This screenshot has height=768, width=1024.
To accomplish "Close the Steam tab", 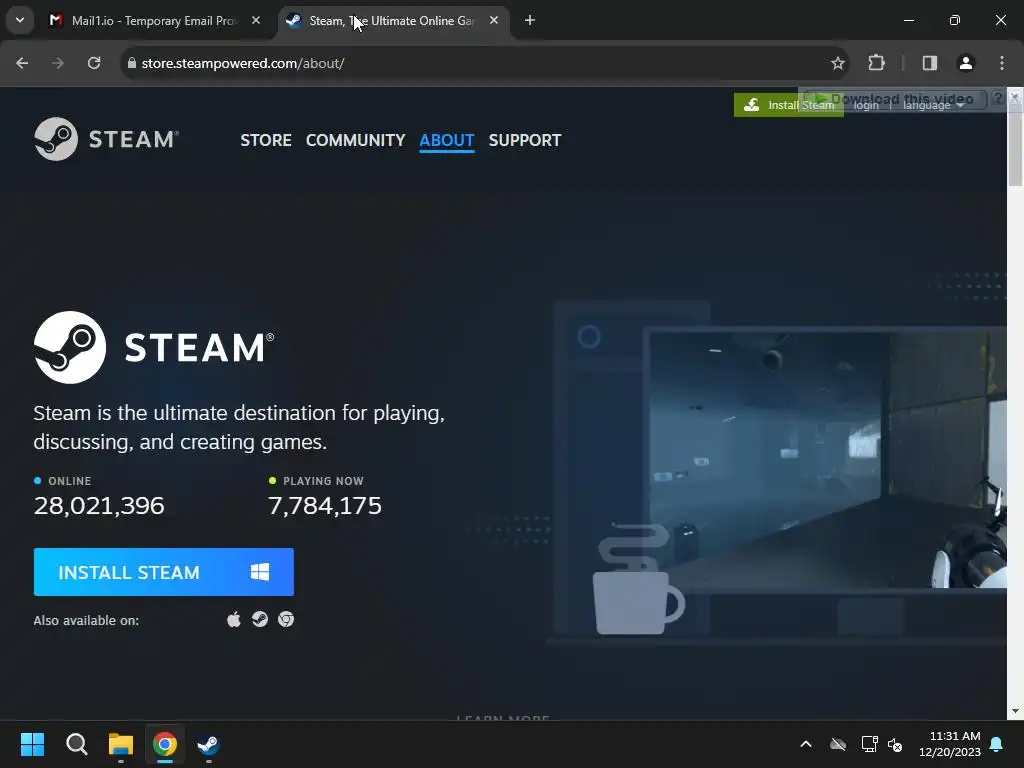I will click(x=494, y=21).
